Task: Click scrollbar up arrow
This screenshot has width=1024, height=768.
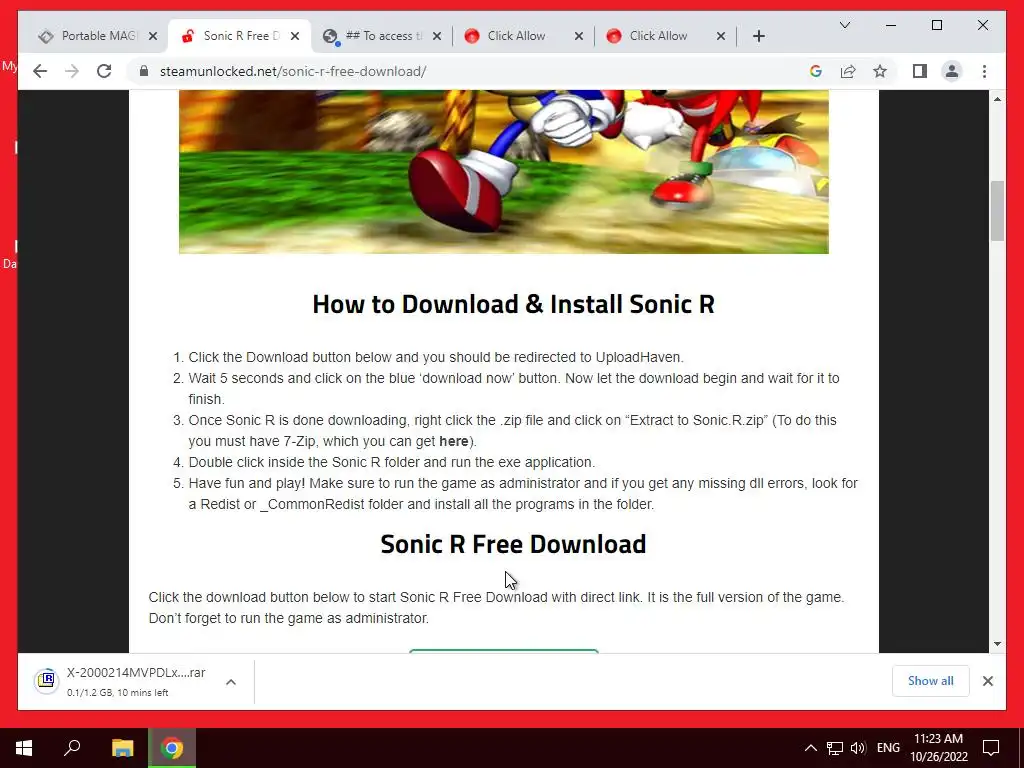Action: coord(997,99)
